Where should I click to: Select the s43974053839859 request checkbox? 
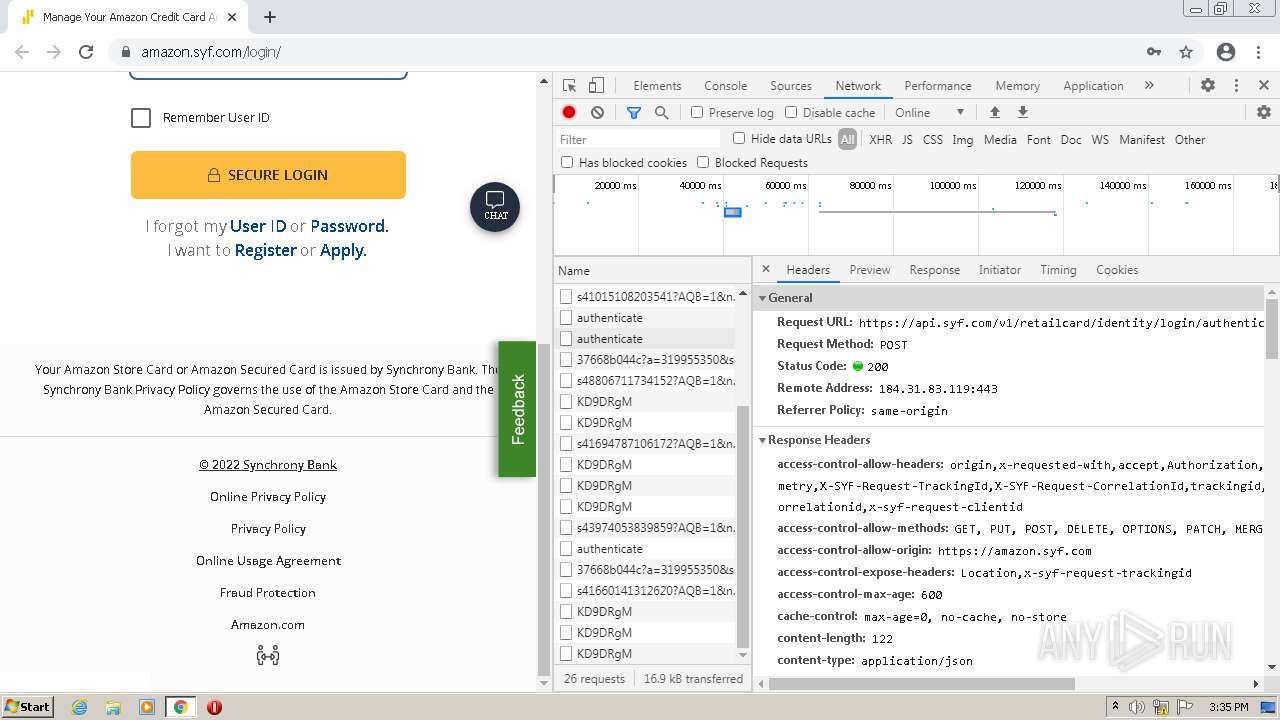click(x=566, y=528)
